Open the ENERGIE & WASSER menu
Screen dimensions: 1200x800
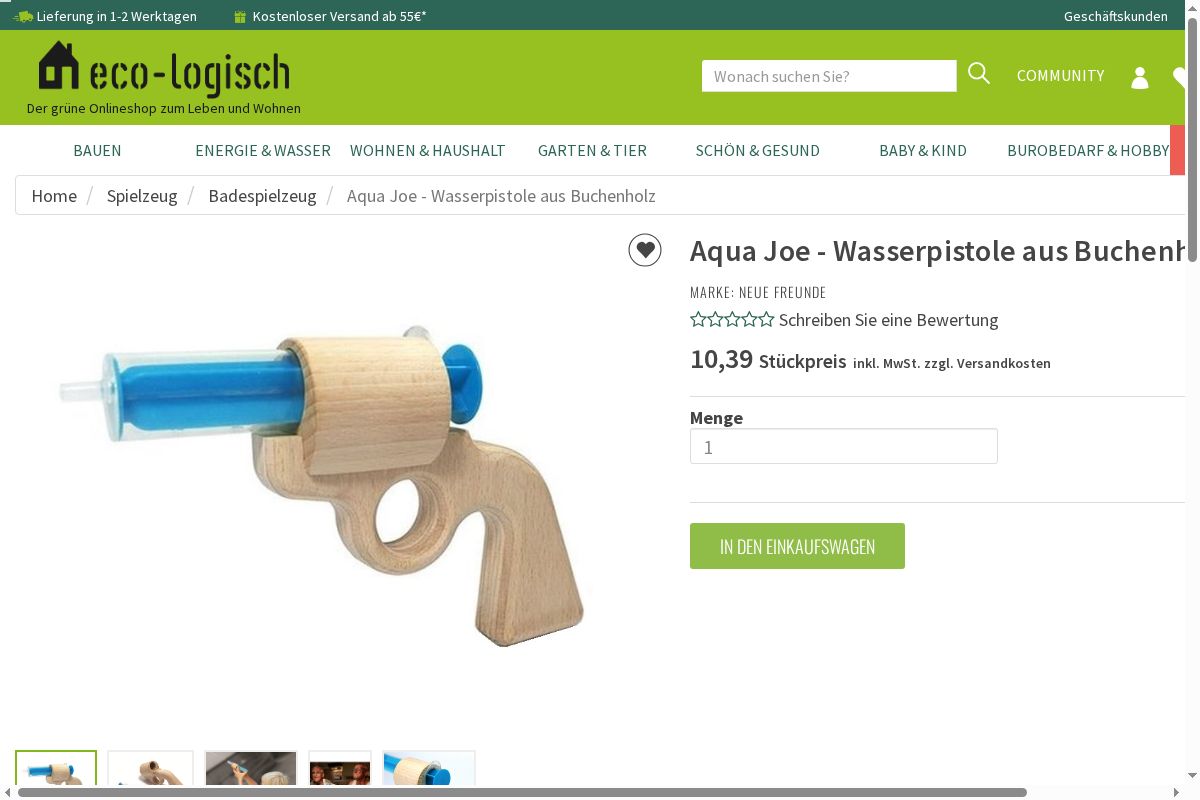[263, 150]
